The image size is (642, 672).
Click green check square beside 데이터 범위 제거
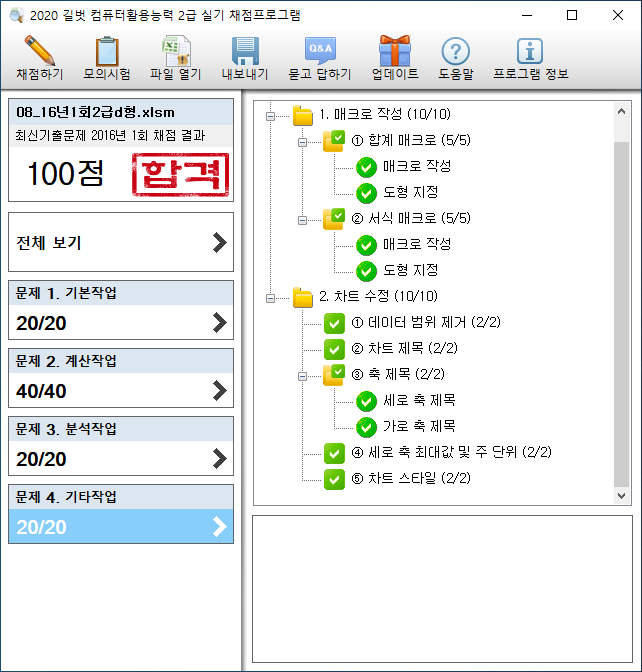coord(334,324)
